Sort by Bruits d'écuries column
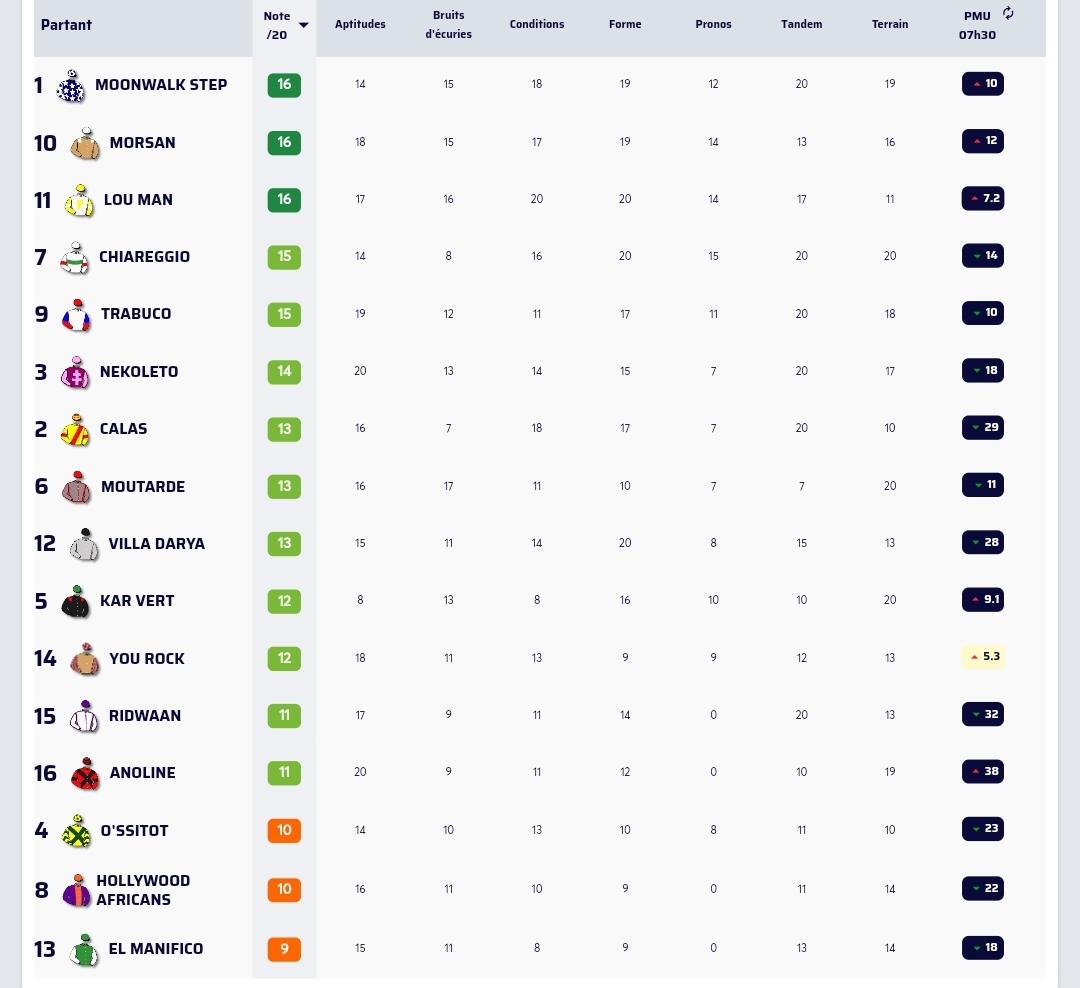Screen dimensions: 1080x988 (x=448, y=25)
